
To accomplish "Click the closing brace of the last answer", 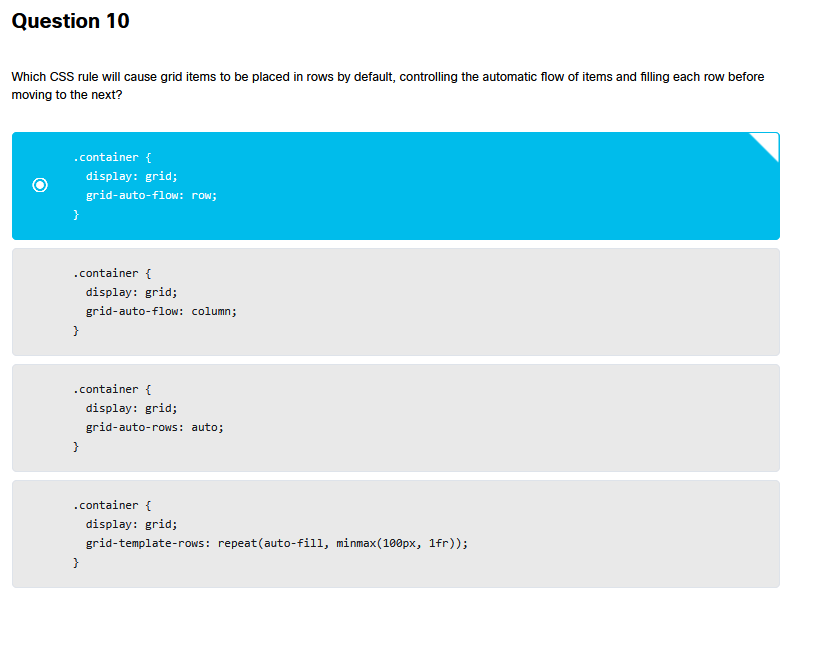I will (x=75, y=563).
